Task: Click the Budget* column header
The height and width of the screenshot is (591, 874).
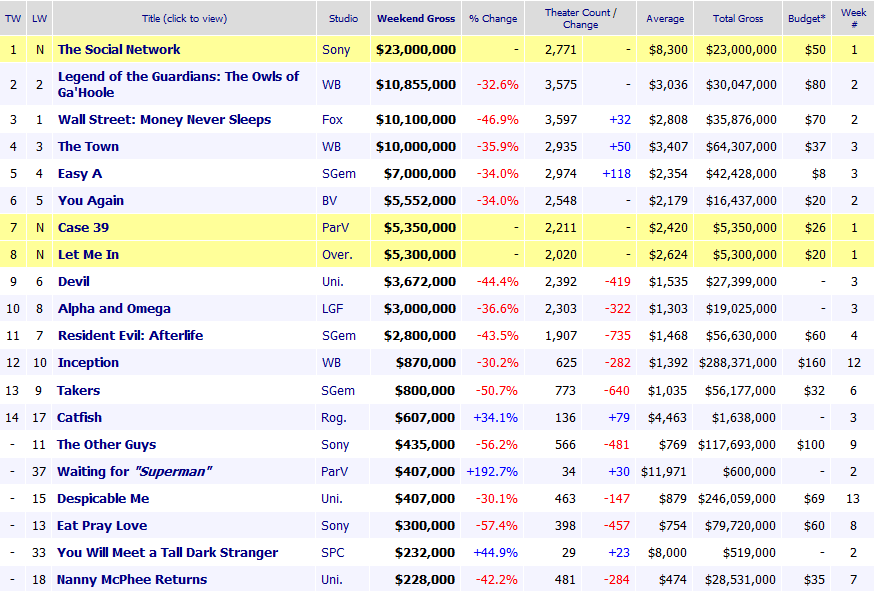Action: [x=807, y=18]
